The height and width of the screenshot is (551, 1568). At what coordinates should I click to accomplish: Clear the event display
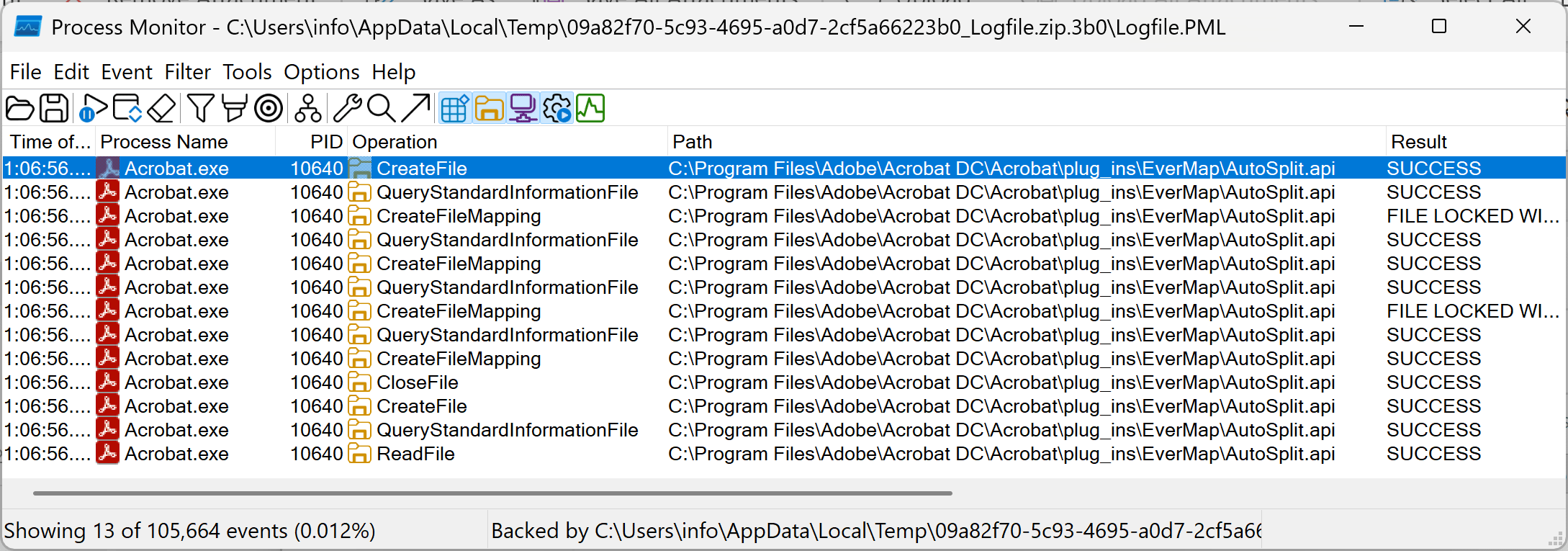click(x=161, y=108)
